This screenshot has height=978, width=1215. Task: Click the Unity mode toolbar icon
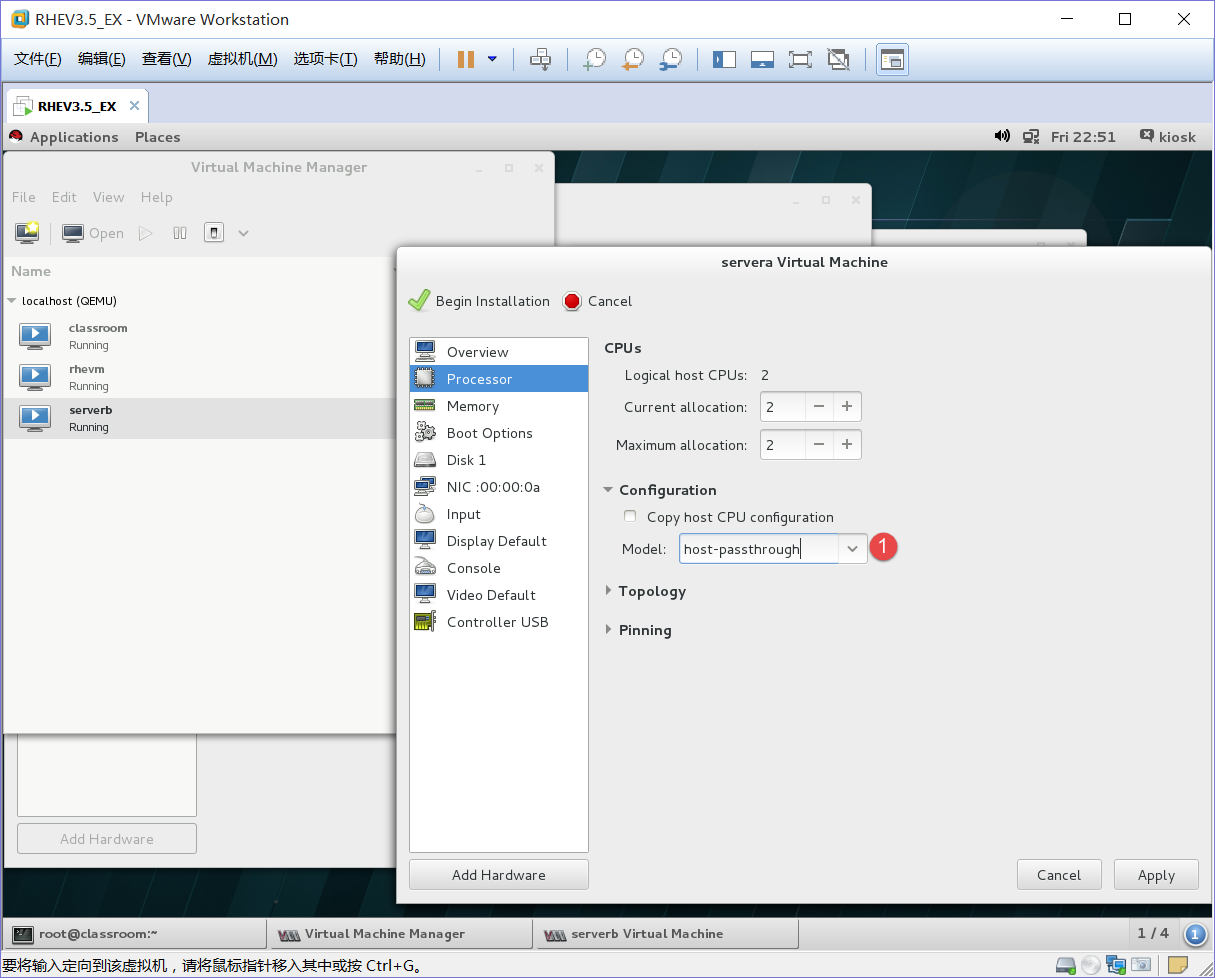[x=838, y=59]
